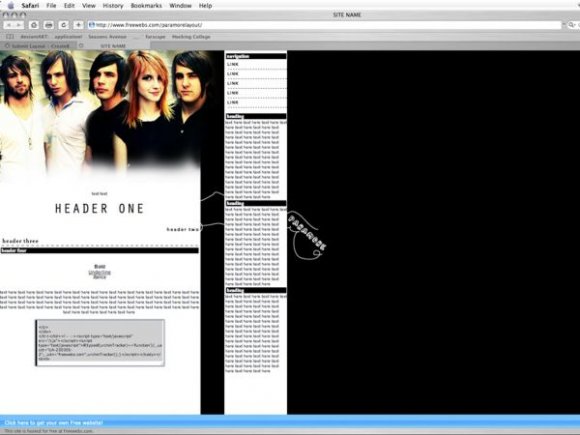The height and width of the screenshot is (435, 580).
Task: Click the HEADER ONE title text
Action: (x=99, y=209)
